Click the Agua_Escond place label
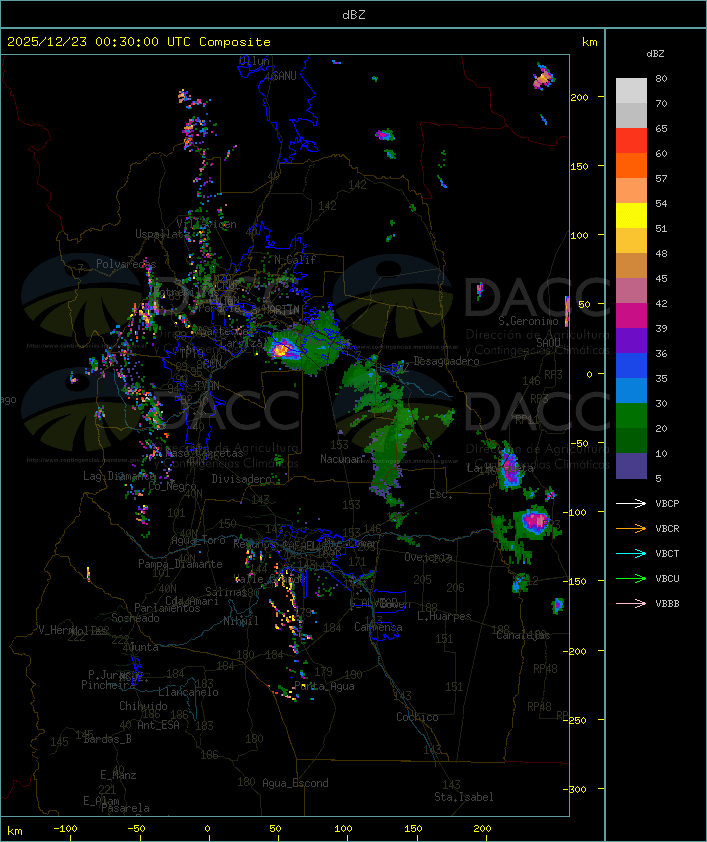The width and height of the screenshot is (707, 842). point(295,783)
